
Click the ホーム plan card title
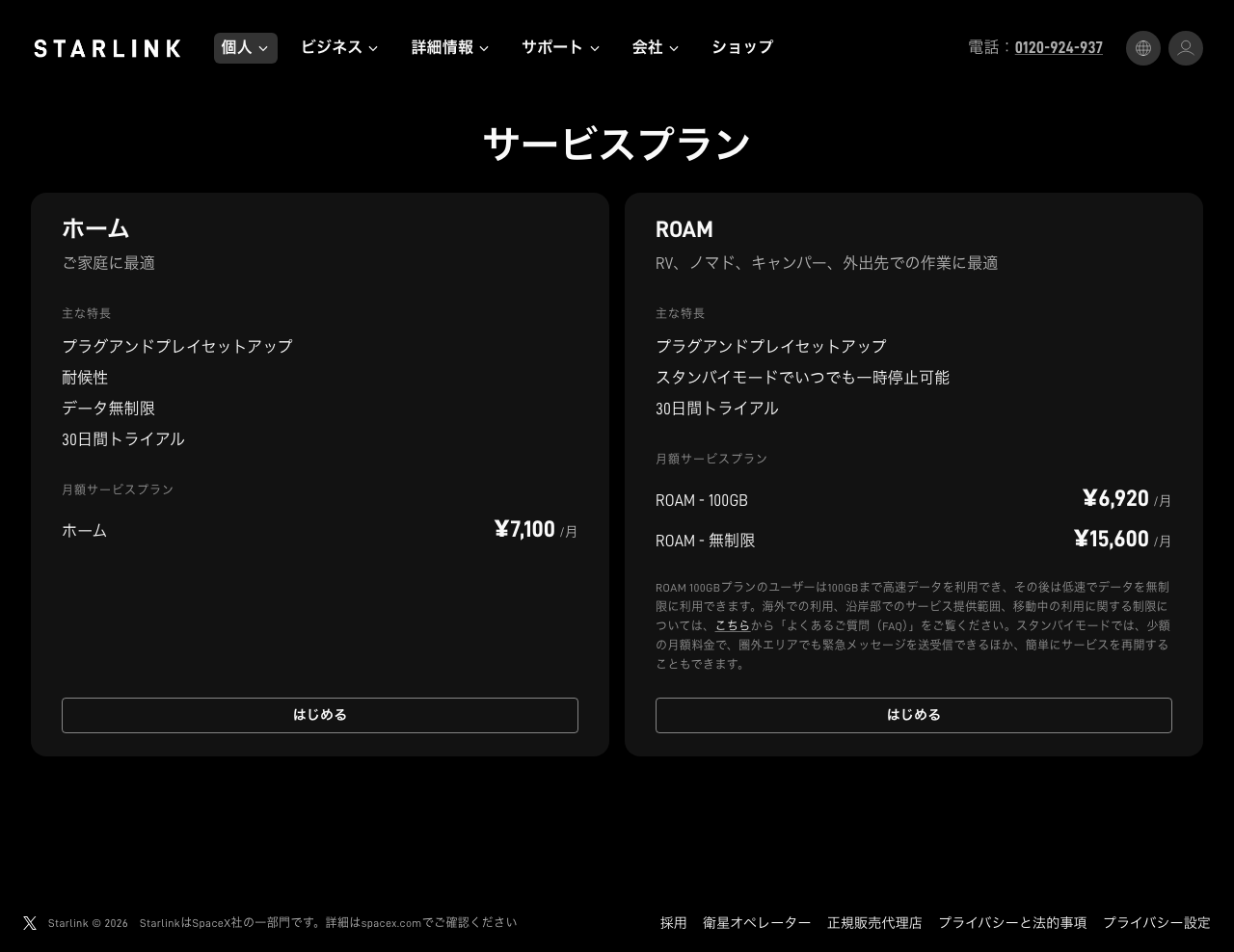(95, 228)
